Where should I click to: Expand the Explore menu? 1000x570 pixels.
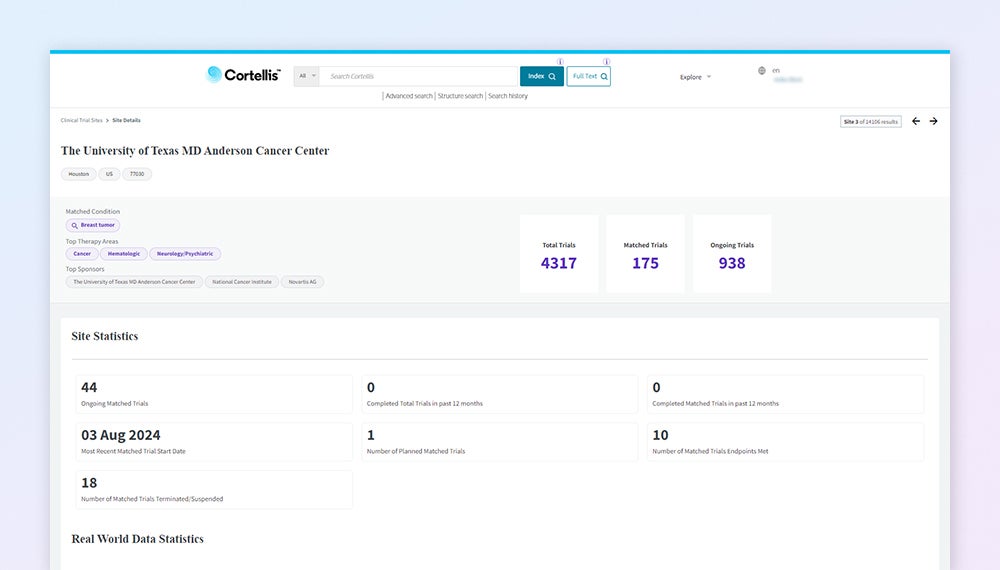click(695, 77)
